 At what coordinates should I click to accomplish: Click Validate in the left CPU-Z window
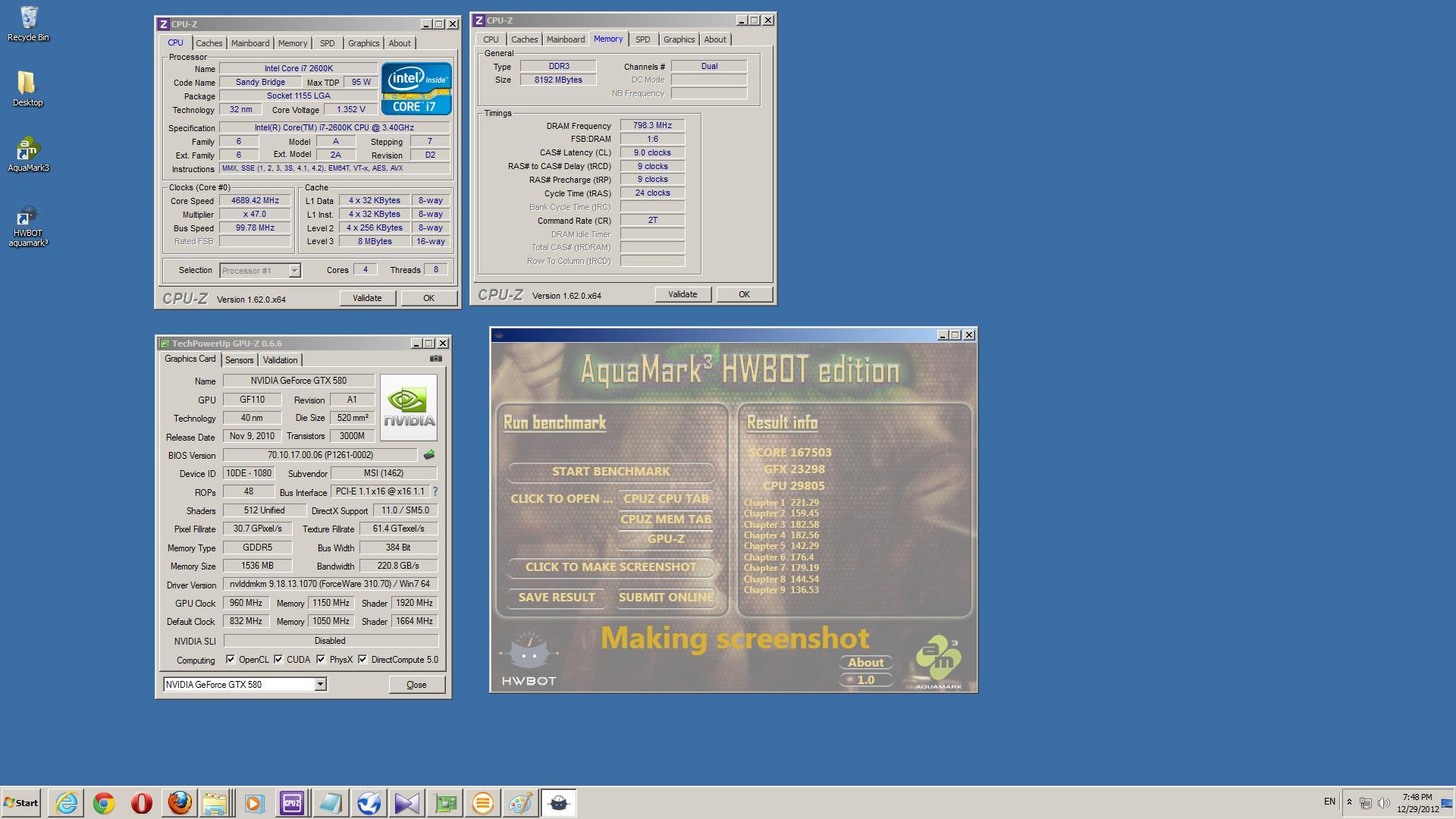point(367,298)
